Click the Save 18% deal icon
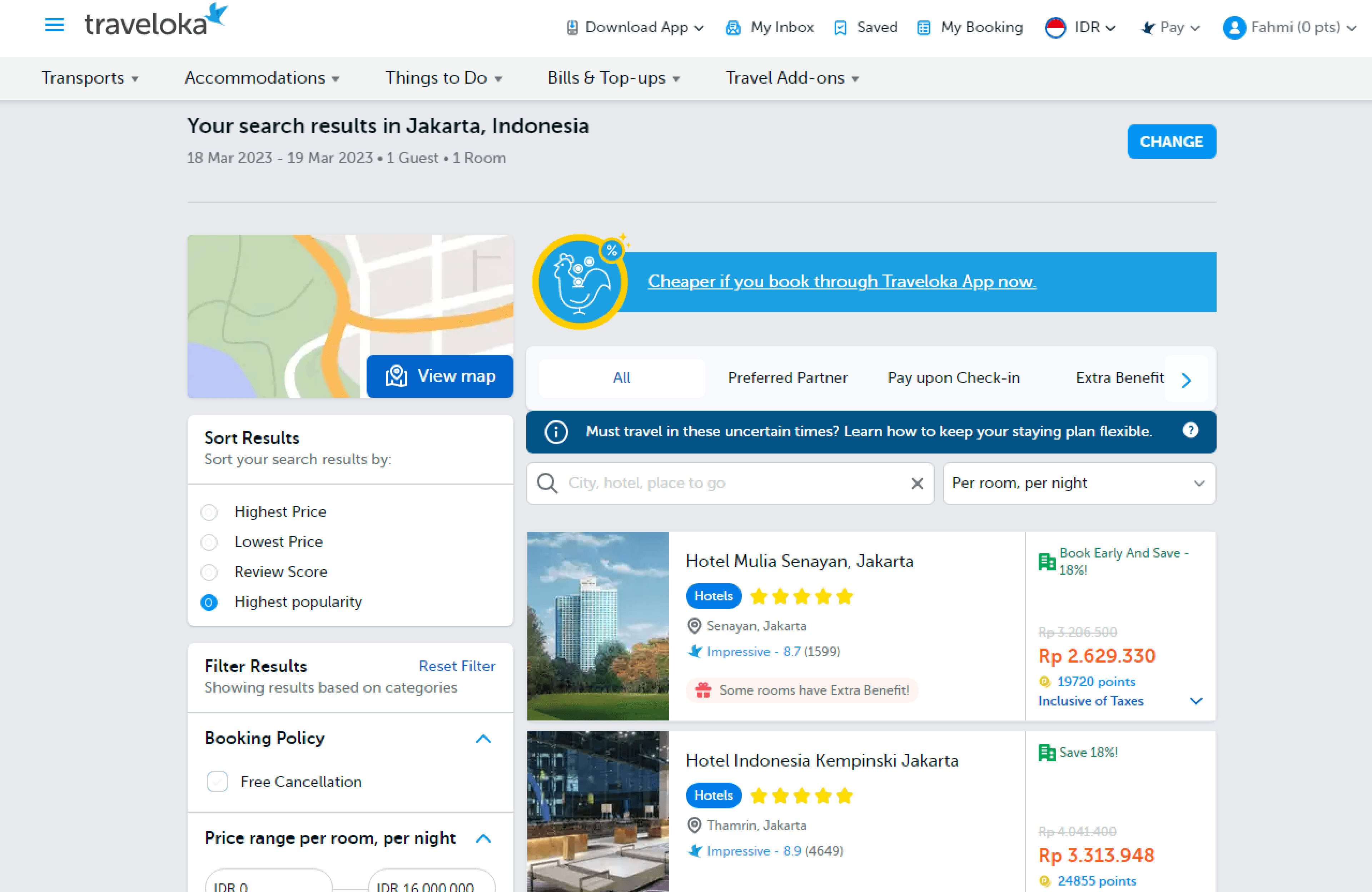This screenshot has width=1372, height=892. 1046,753
